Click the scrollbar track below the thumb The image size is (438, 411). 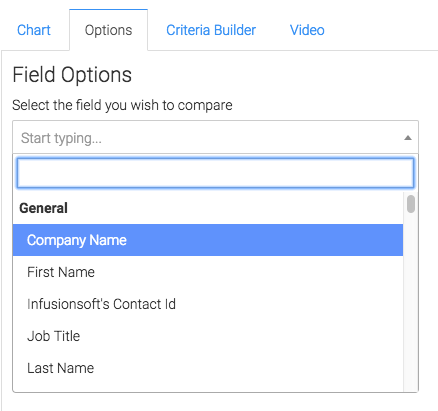411,300
